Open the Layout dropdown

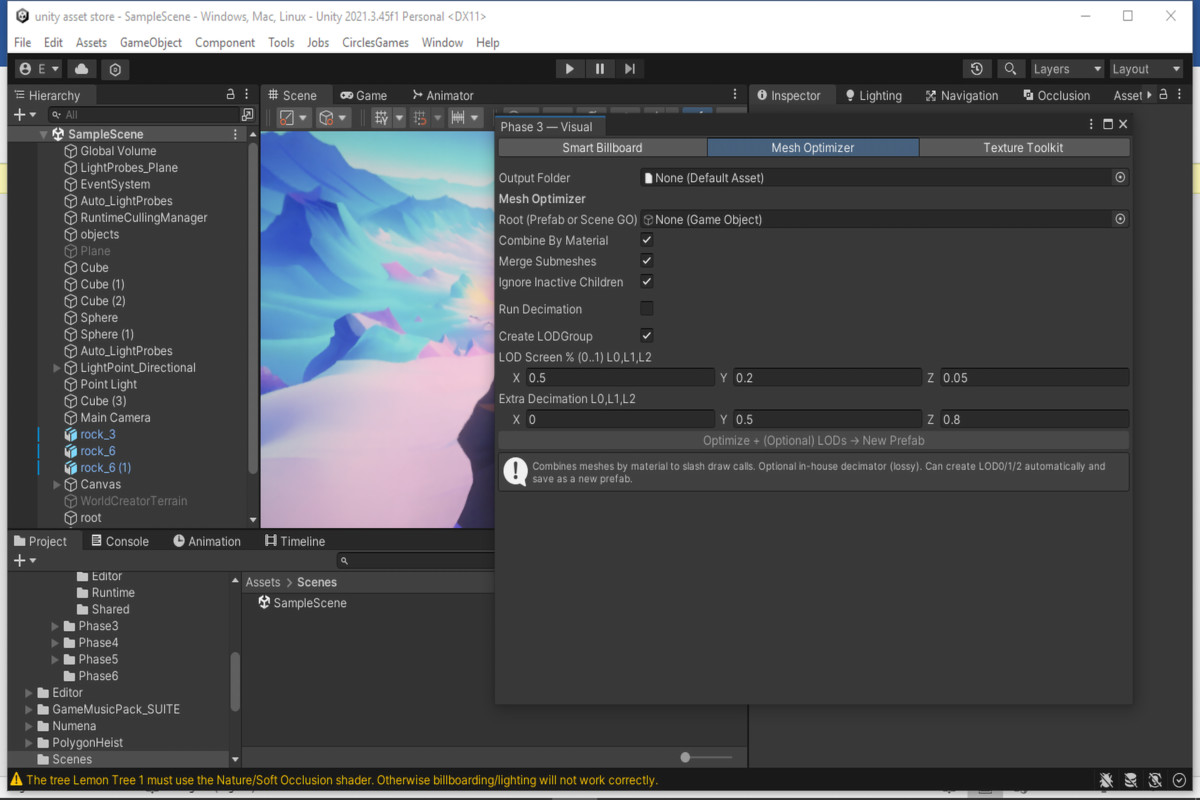[1145, 69]
